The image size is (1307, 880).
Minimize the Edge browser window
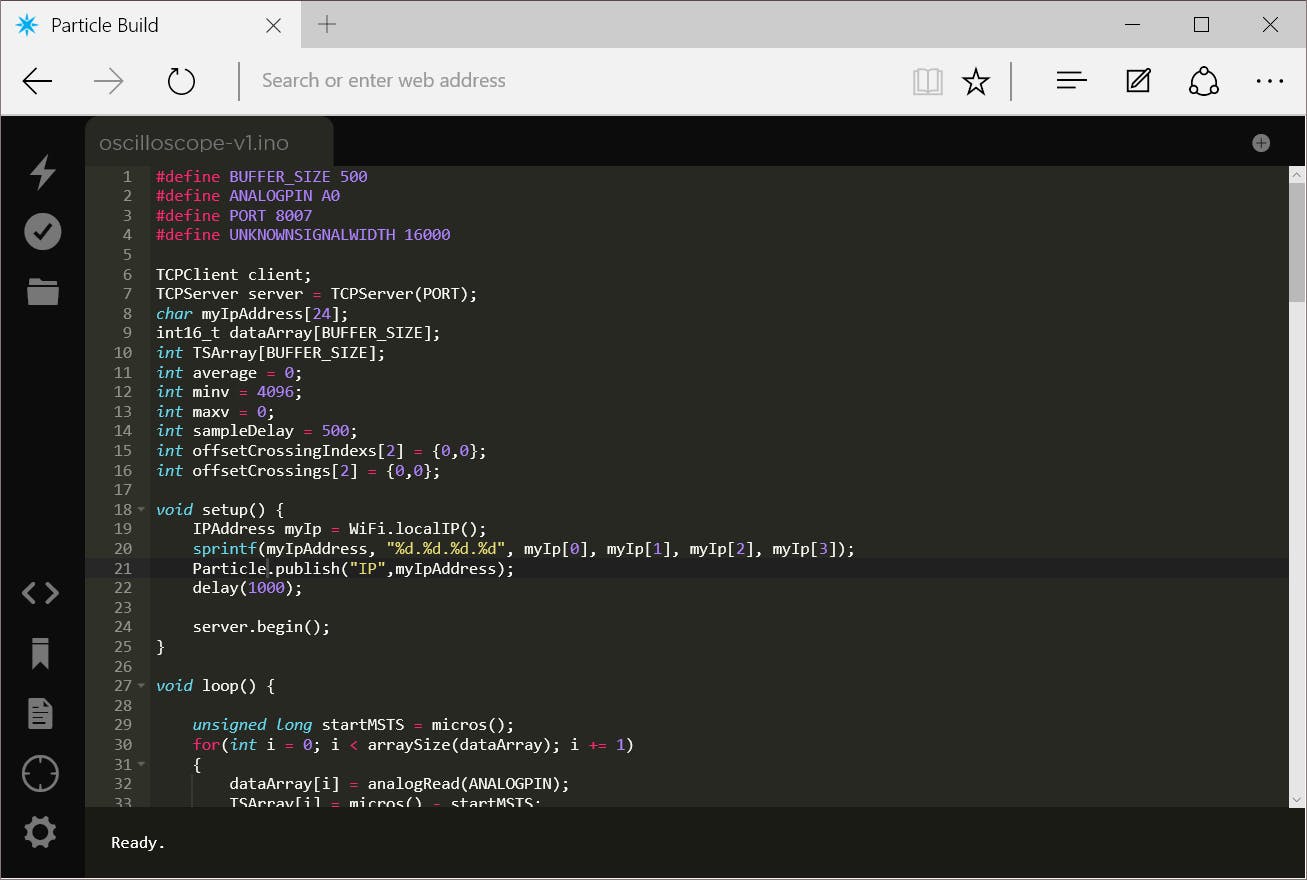point(1134,25)
